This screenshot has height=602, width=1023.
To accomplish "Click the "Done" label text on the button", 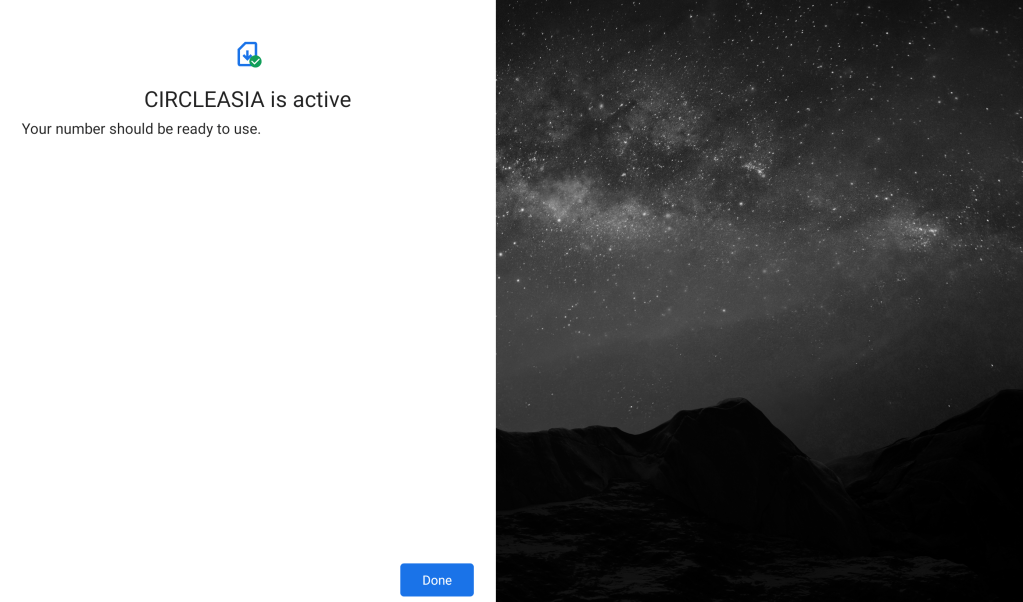I will pos(436,580).
